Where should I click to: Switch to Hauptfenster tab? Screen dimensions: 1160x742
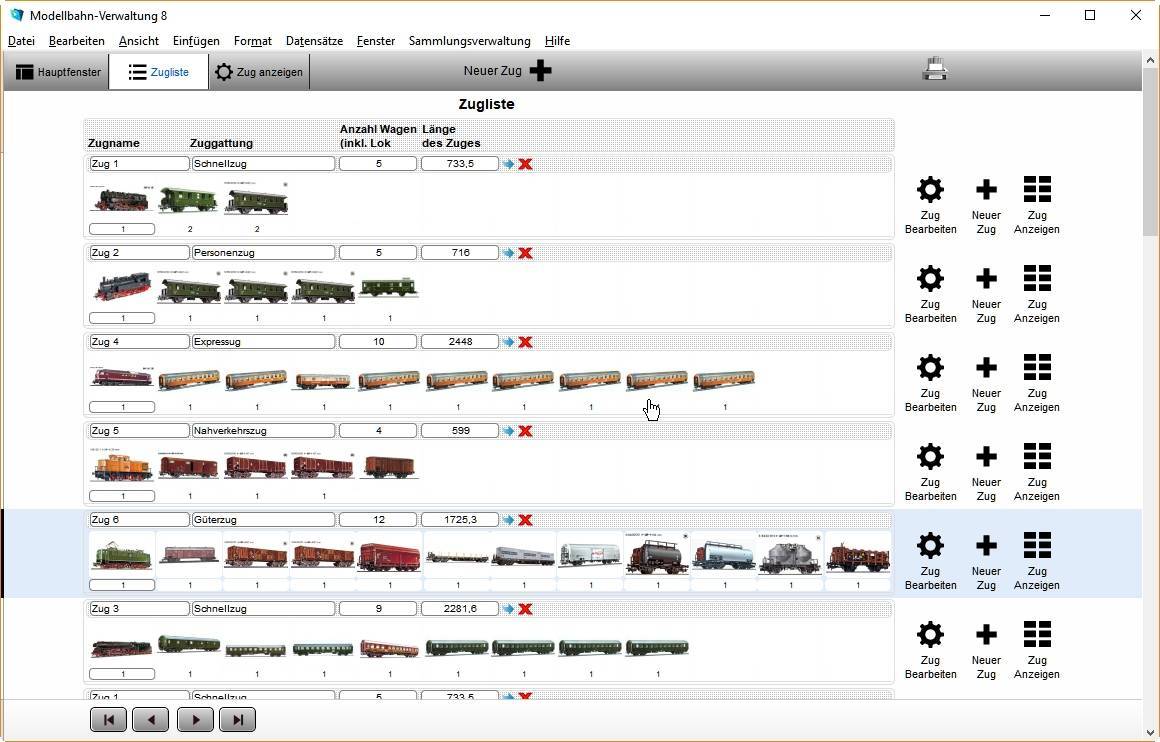click(58, 72)
